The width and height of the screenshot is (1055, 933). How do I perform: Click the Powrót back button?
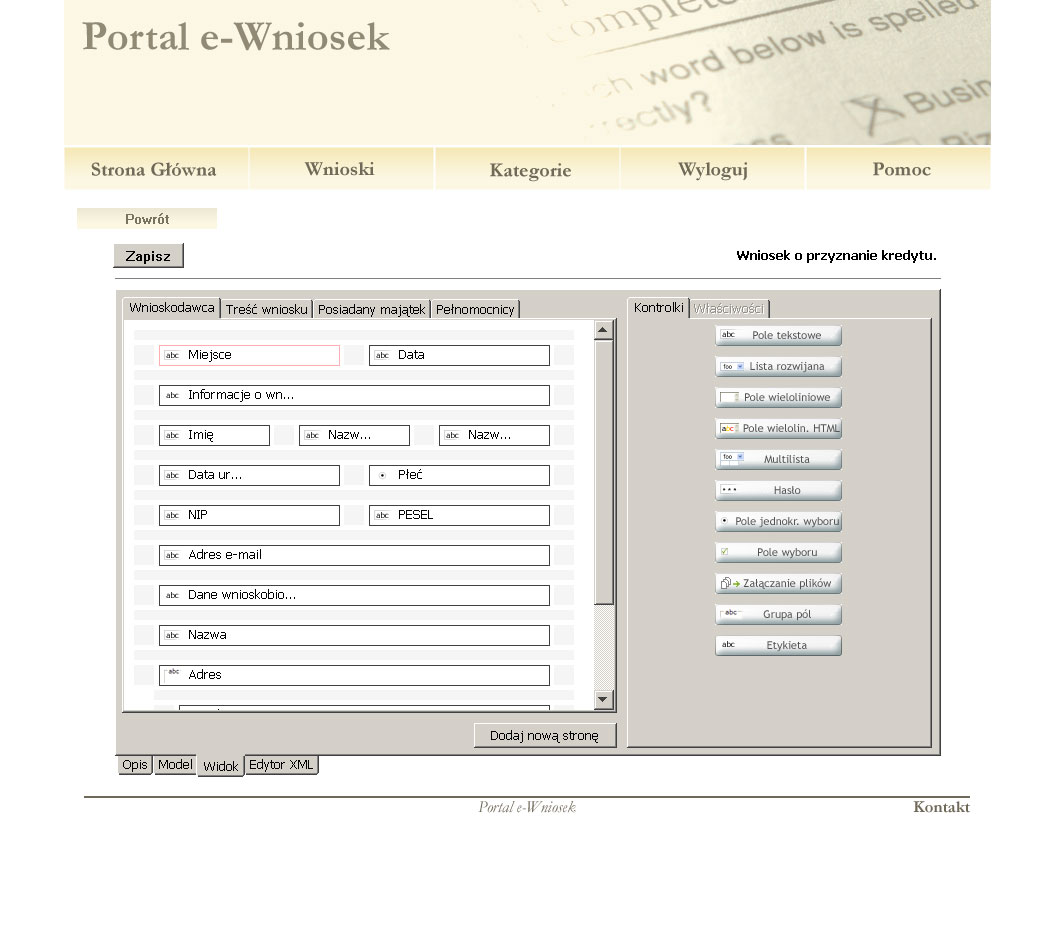click(x=147, y=219)
